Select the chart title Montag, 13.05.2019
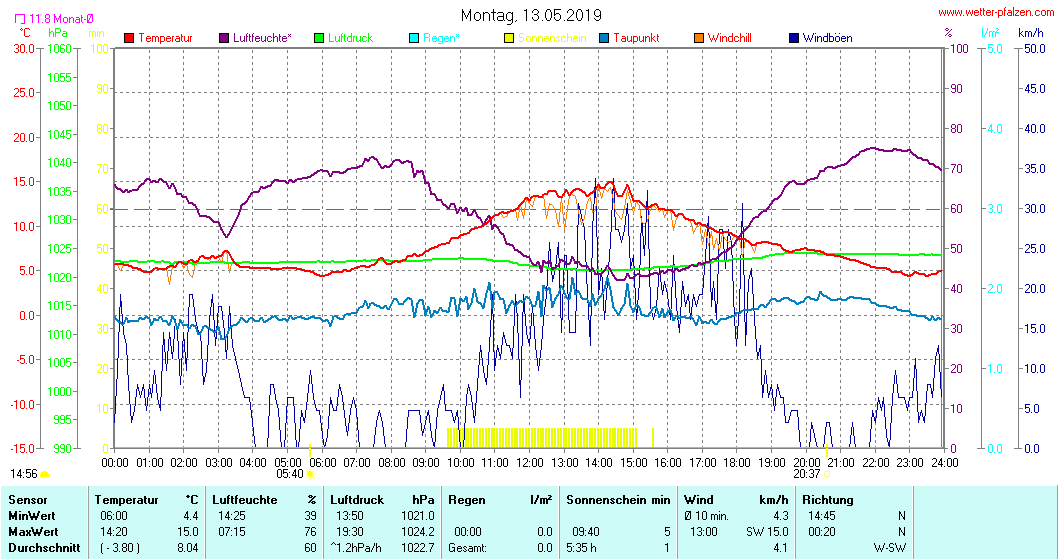 tap(531, 15)
